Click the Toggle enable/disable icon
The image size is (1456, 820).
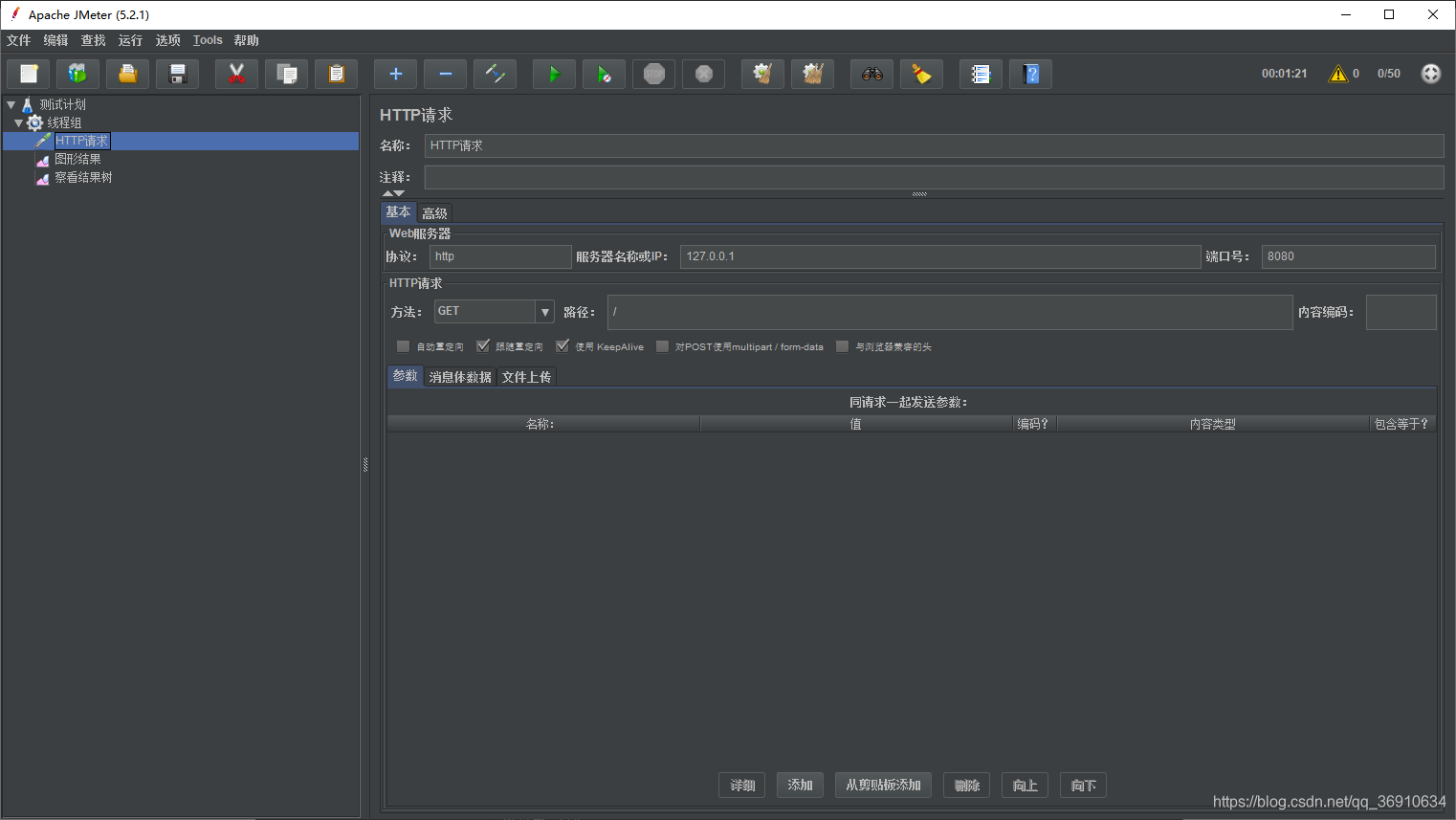pyautogui.click(x=495, y=74)
